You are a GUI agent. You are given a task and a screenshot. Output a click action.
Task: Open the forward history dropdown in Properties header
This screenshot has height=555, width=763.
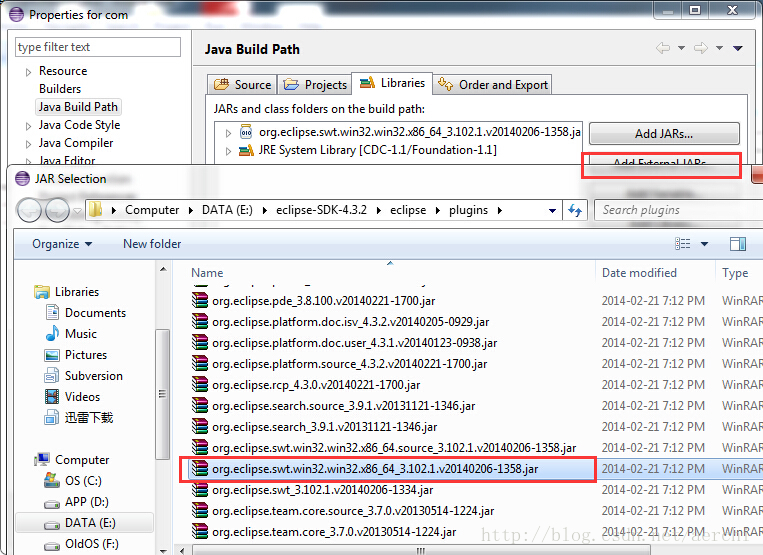pyautogui.click(x=720, y=48)
